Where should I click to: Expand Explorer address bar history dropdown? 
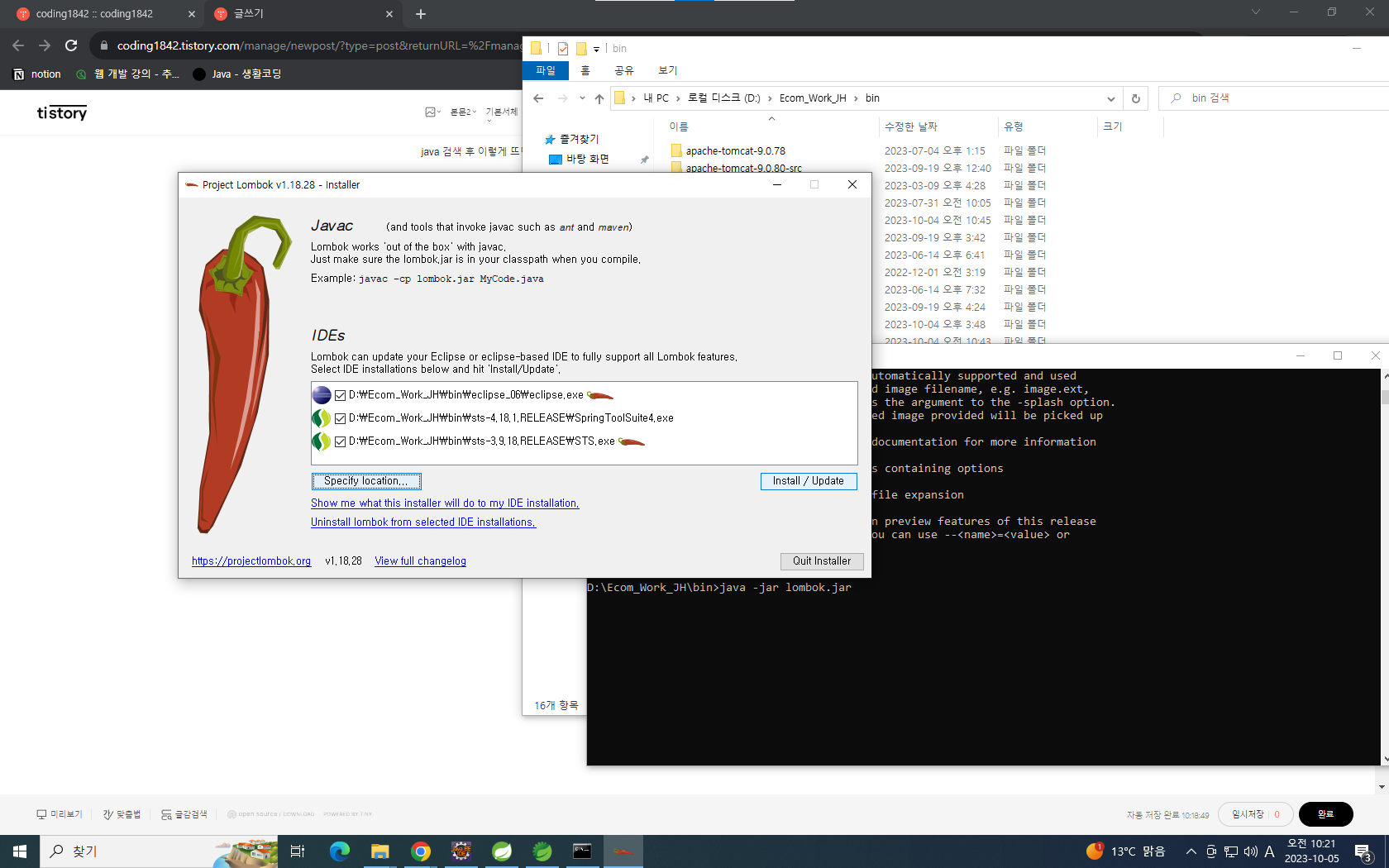pyautogui.click(x=1111, y=98)
